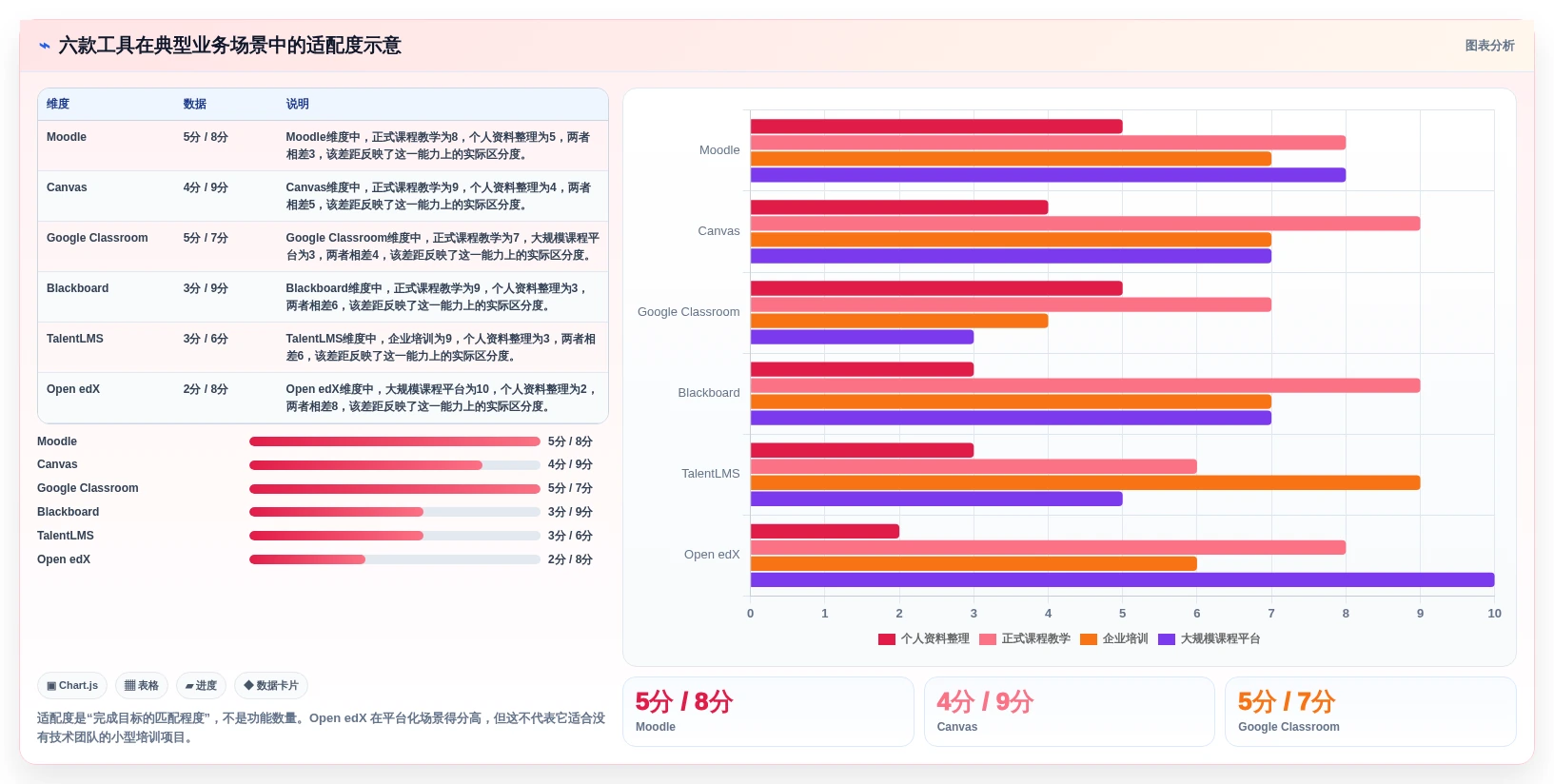The image size is (1554, 784).
Task: Click the Canvas 4分 / 9分 data card
Action: [x=1070, y=712]
